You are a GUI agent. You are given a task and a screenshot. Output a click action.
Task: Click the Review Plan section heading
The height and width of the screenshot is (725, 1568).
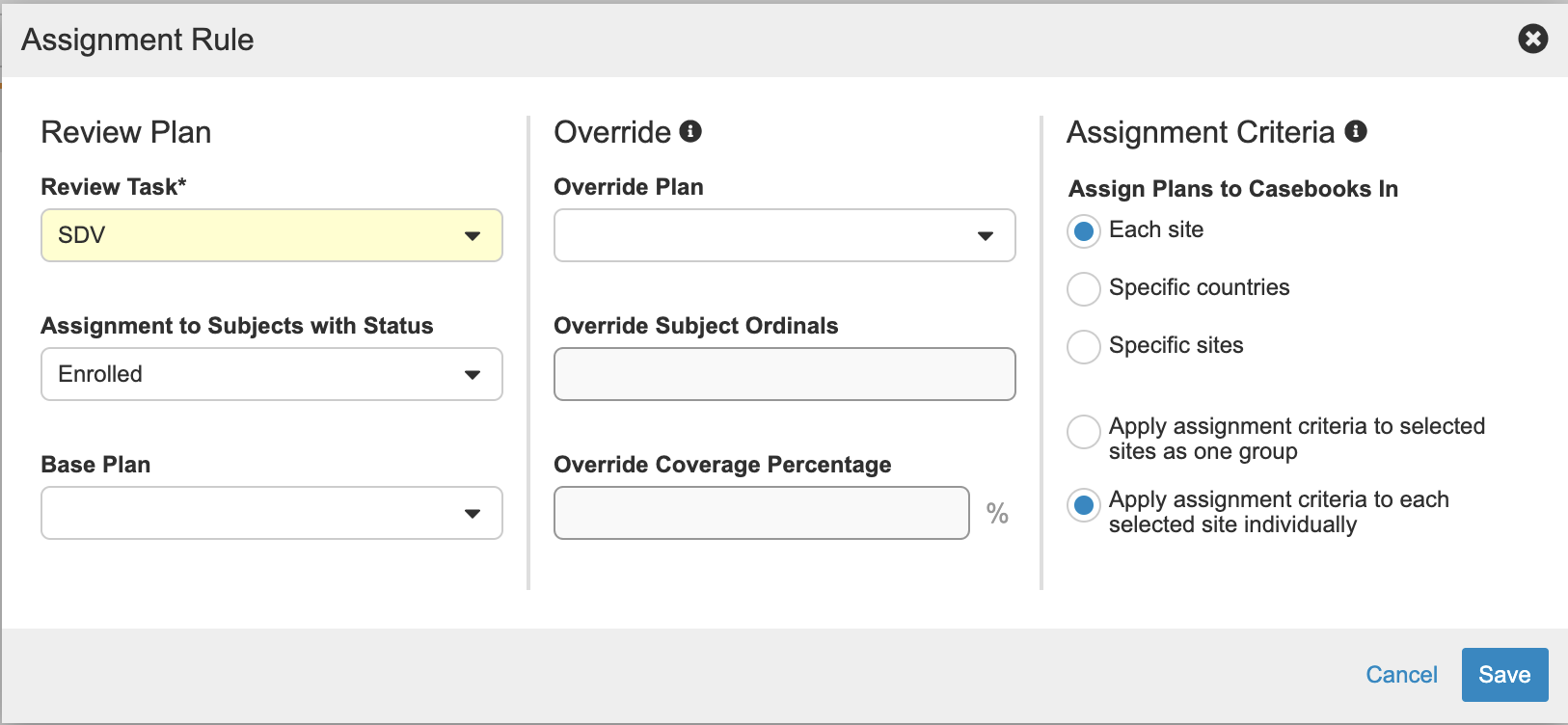(126, 132)
